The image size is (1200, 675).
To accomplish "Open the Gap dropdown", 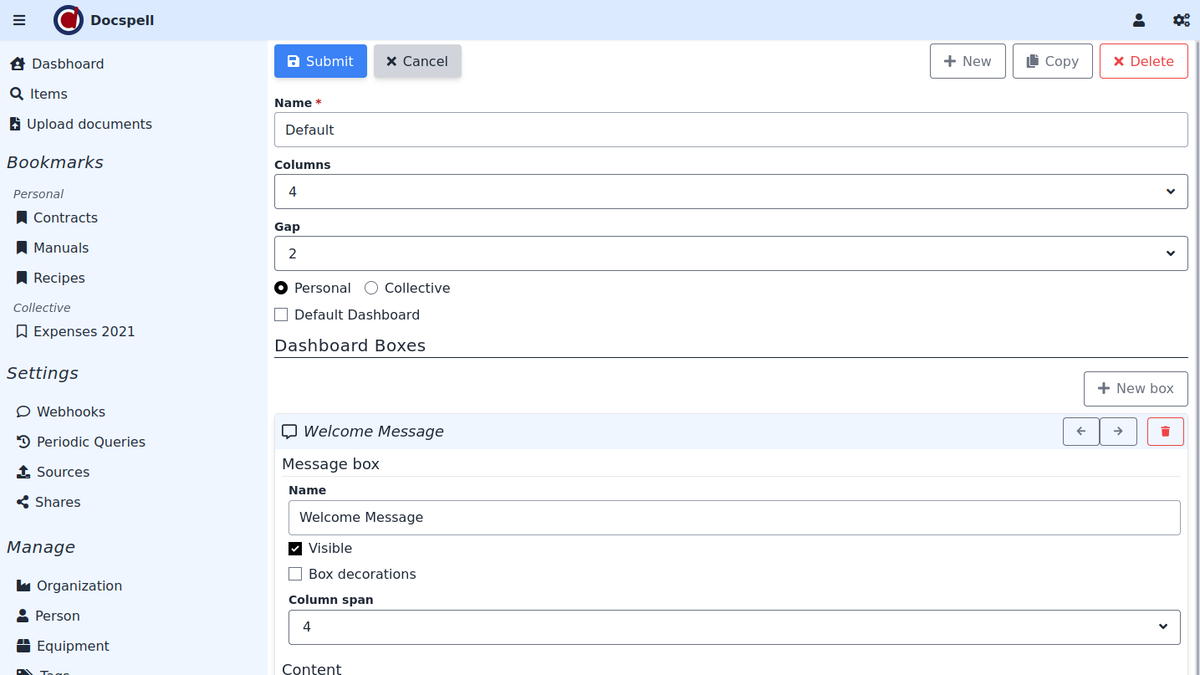I will click(730, 254).
